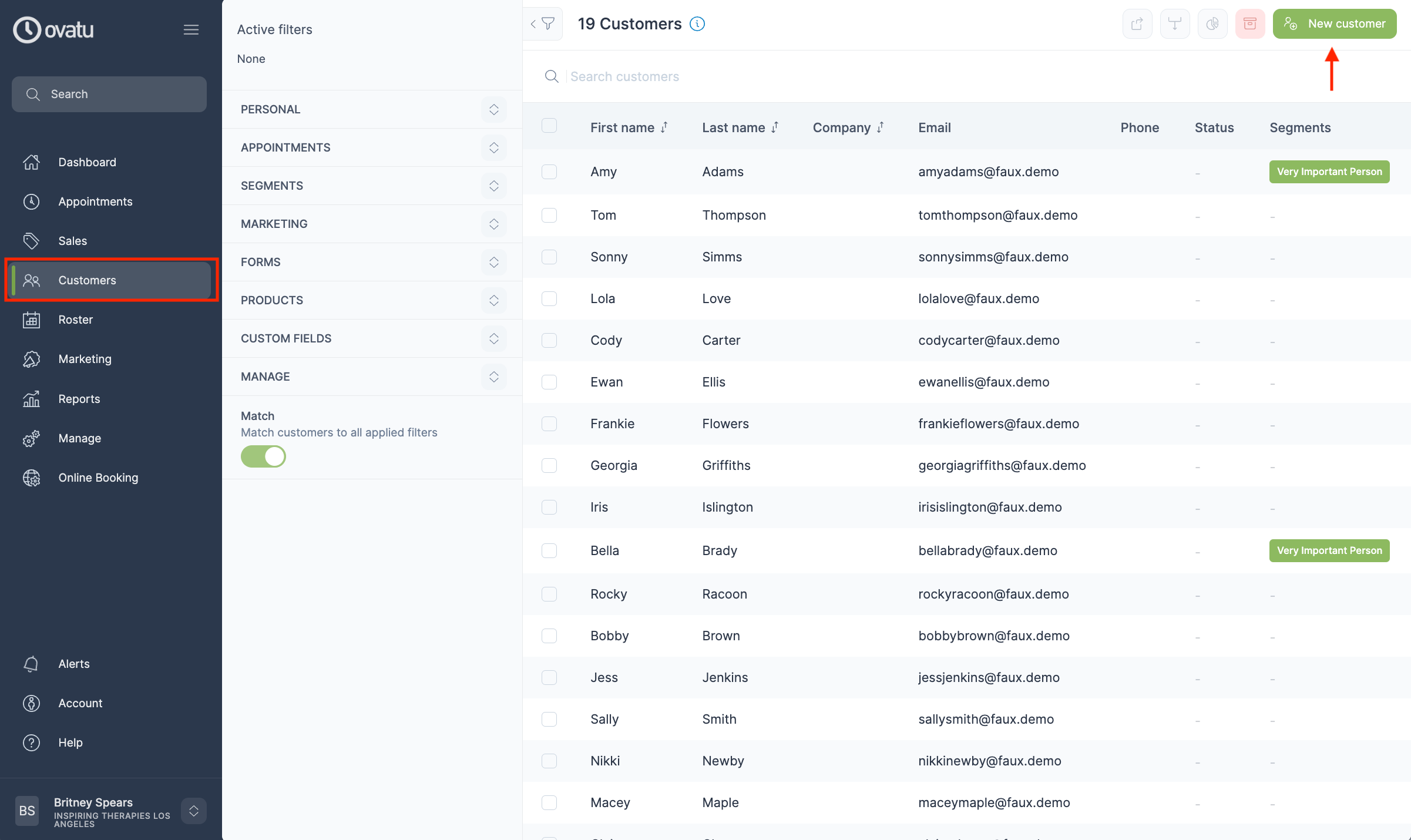
Task: Go to the Roster page
Action: tap(76, 320)
